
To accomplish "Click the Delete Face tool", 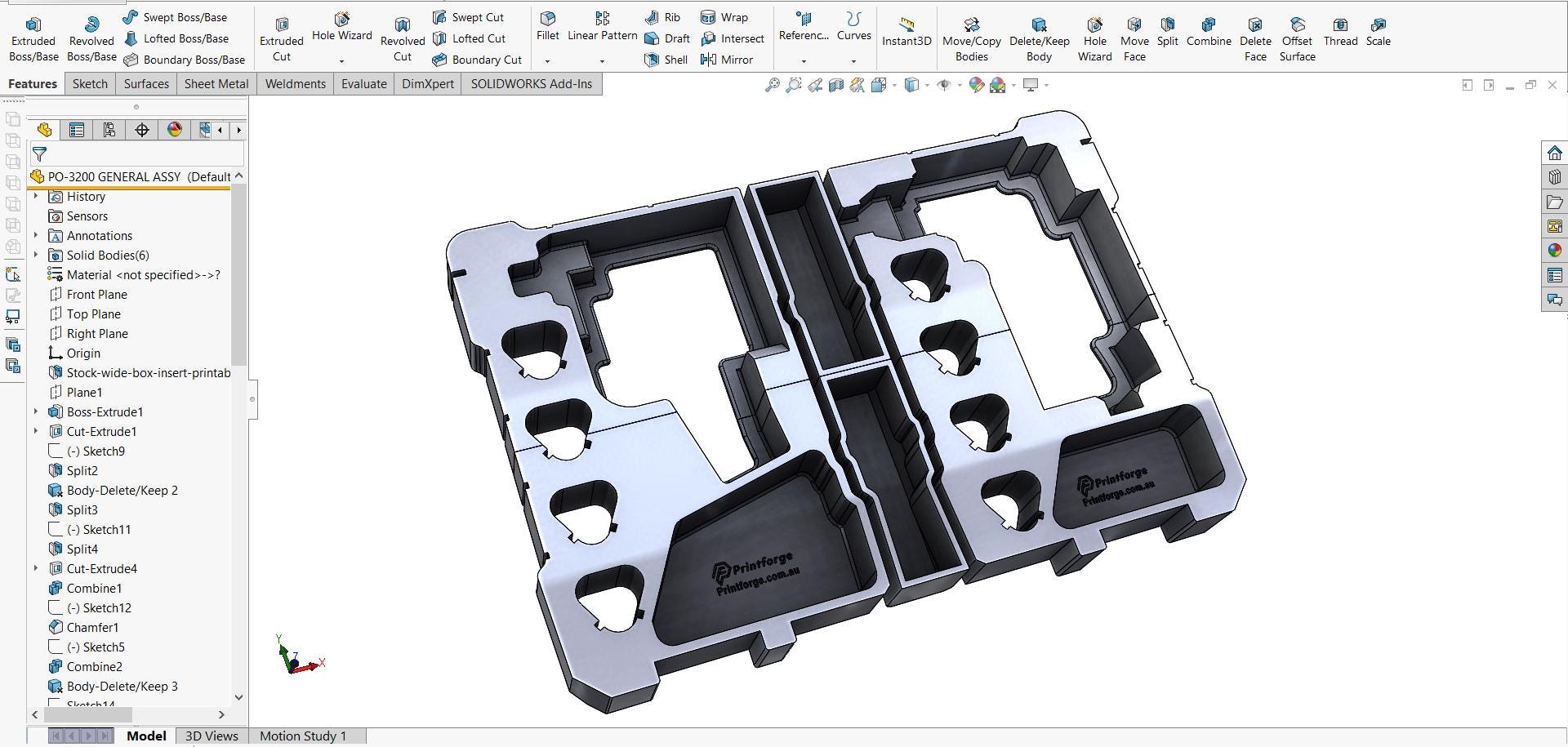I will tap(1255, 38).
